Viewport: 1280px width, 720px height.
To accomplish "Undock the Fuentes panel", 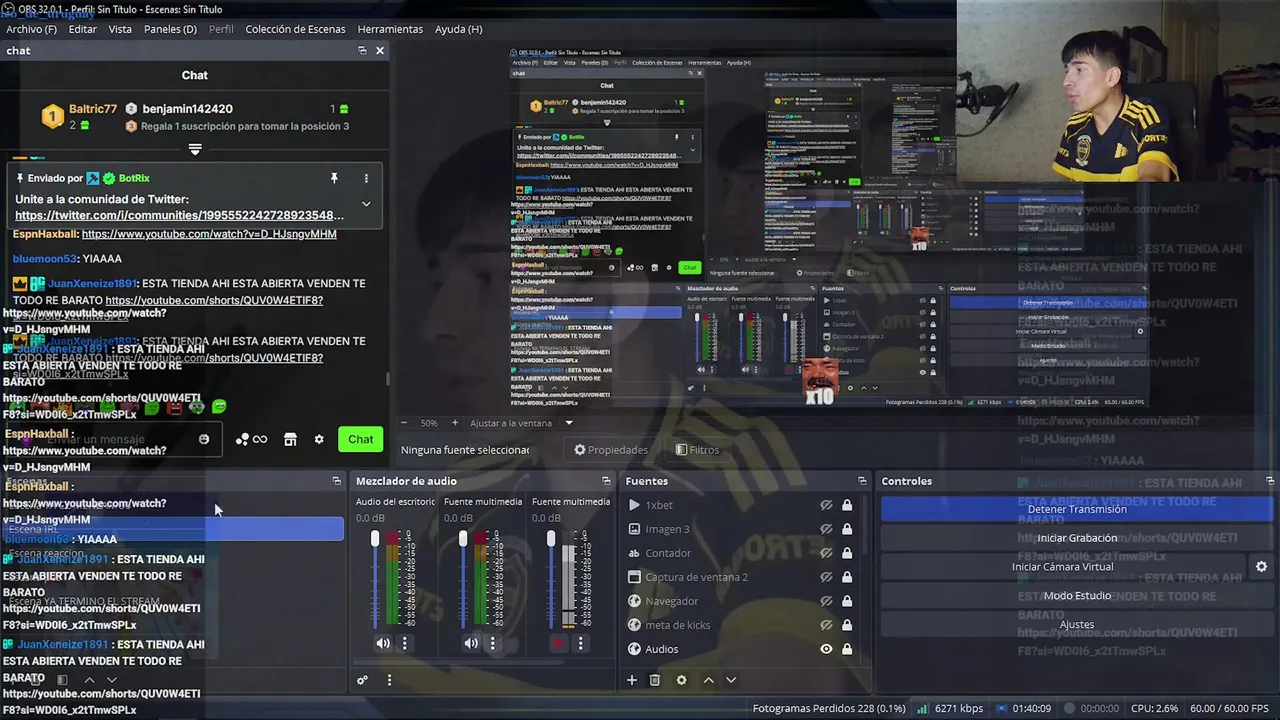I will [x=862, y=481].
